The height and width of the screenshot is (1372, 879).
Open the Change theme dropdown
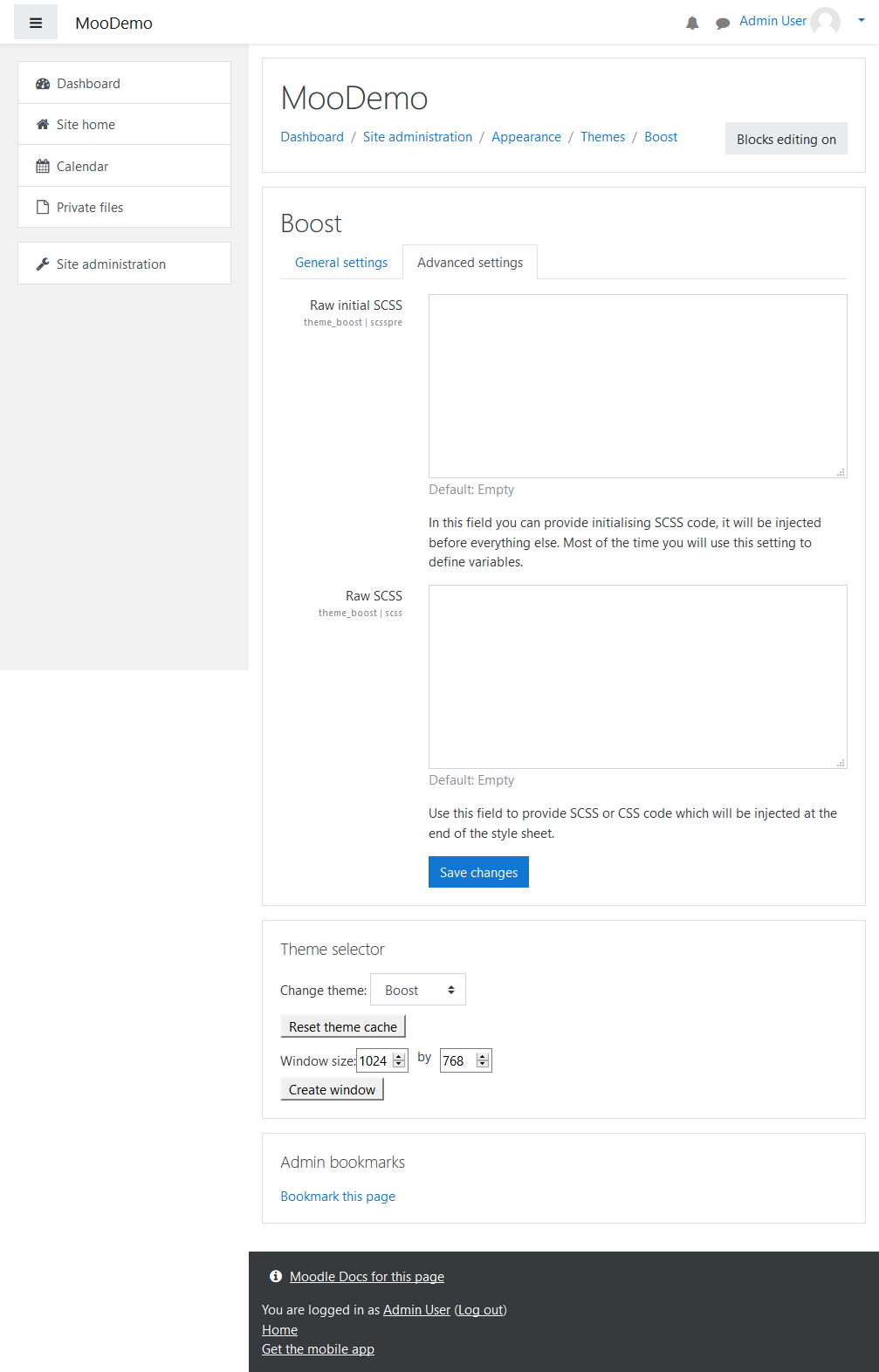coord(418,990)
